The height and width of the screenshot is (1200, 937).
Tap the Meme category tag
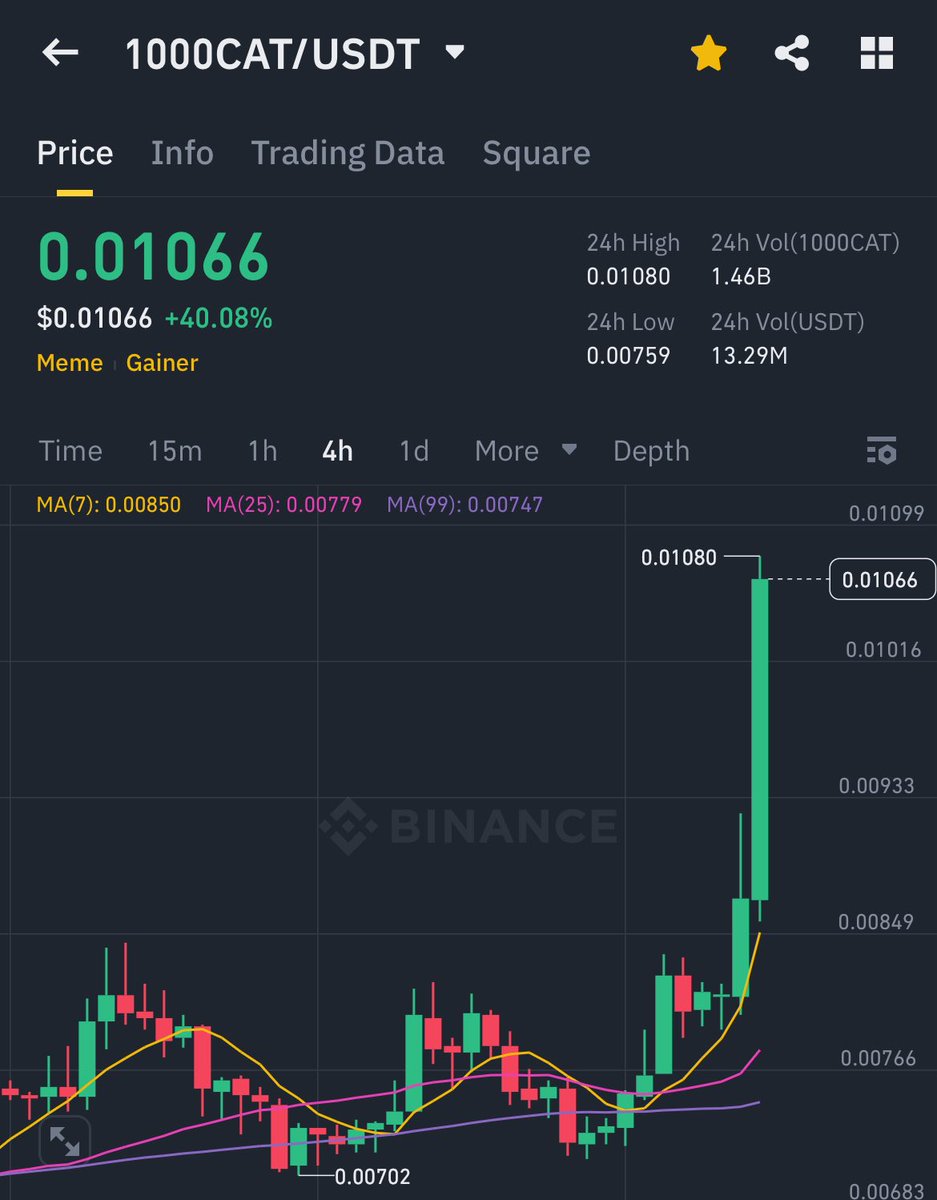(70, 363)
